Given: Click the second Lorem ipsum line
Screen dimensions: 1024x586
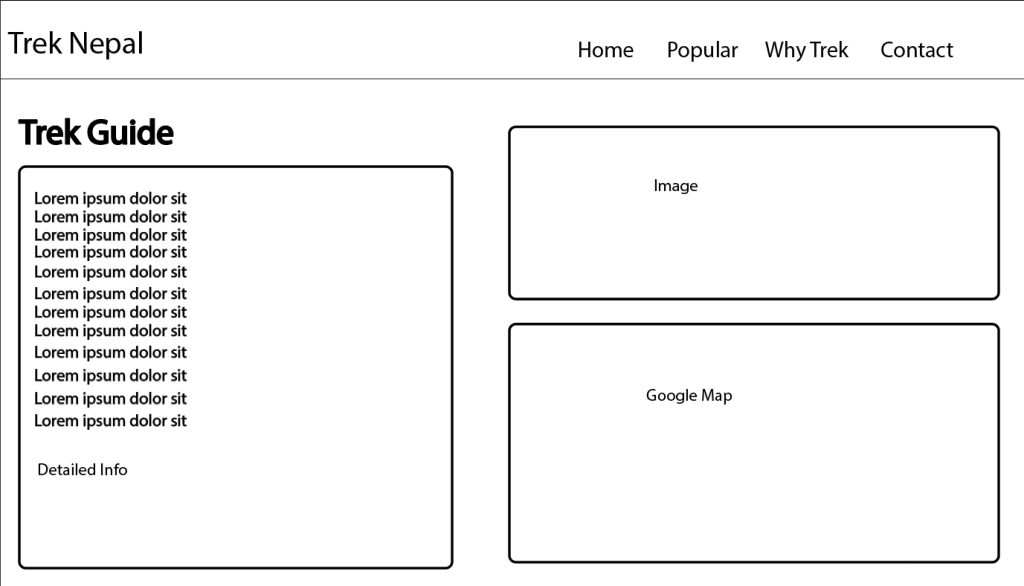Looking at the screenshot, I should [x=110, y=217].
